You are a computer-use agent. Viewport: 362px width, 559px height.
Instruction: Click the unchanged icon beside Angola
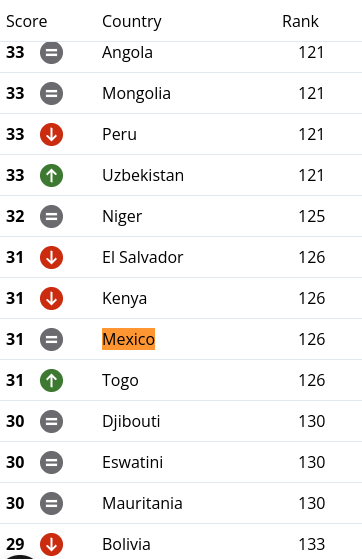[x=51, y=52]
